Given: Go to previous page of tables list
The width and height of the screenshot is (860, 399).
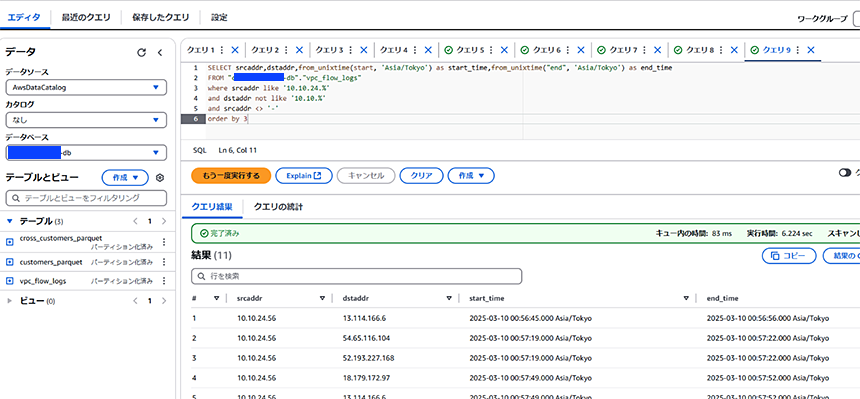Looking at the screenshot, I should point(135,221).
